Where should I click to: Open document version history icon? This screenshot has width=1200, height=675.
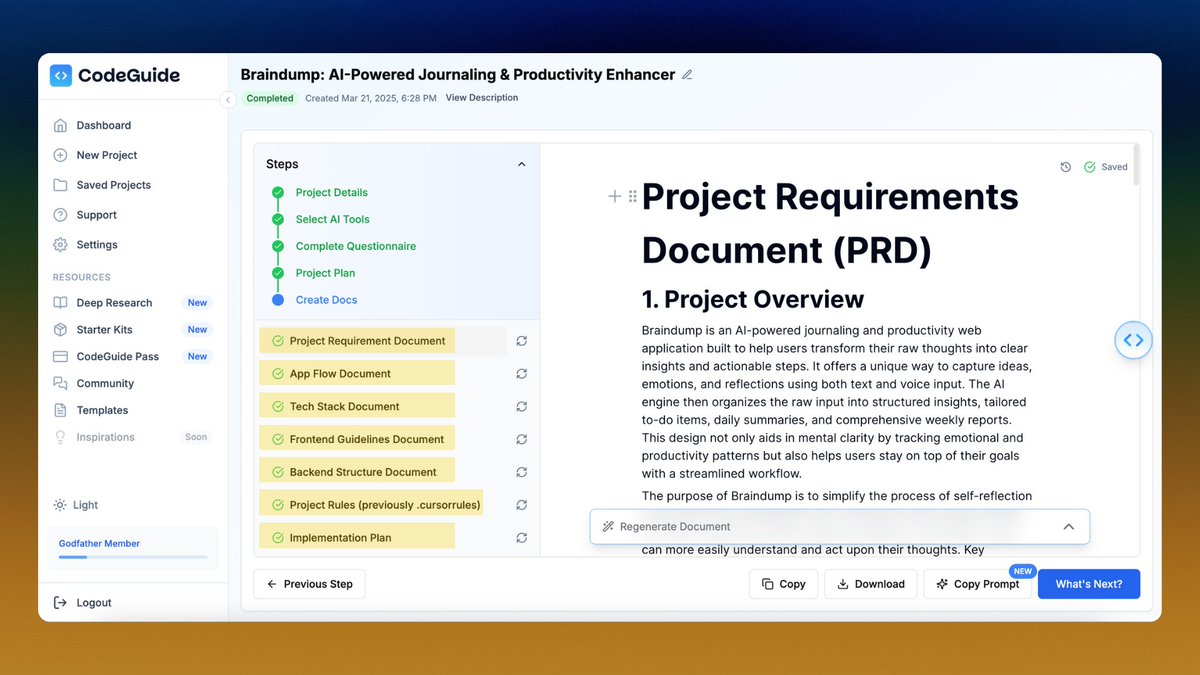point(1066,168)
